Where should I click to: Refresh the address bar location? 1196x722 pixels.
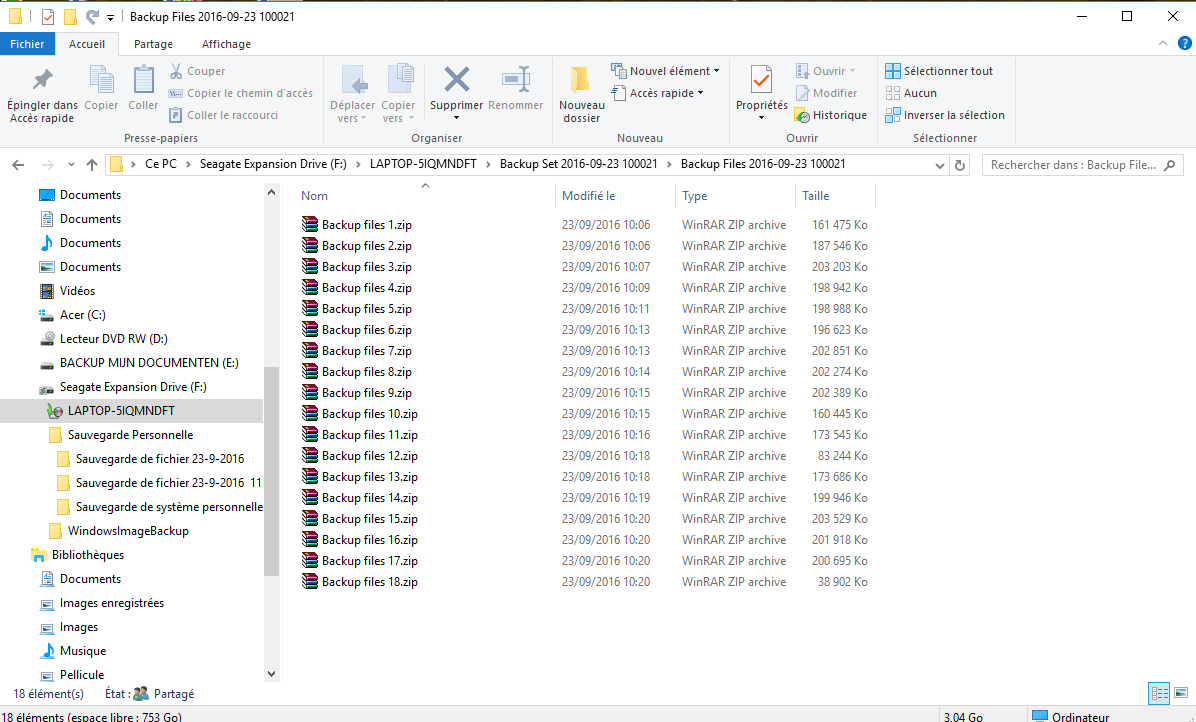(x=960, y=165)
